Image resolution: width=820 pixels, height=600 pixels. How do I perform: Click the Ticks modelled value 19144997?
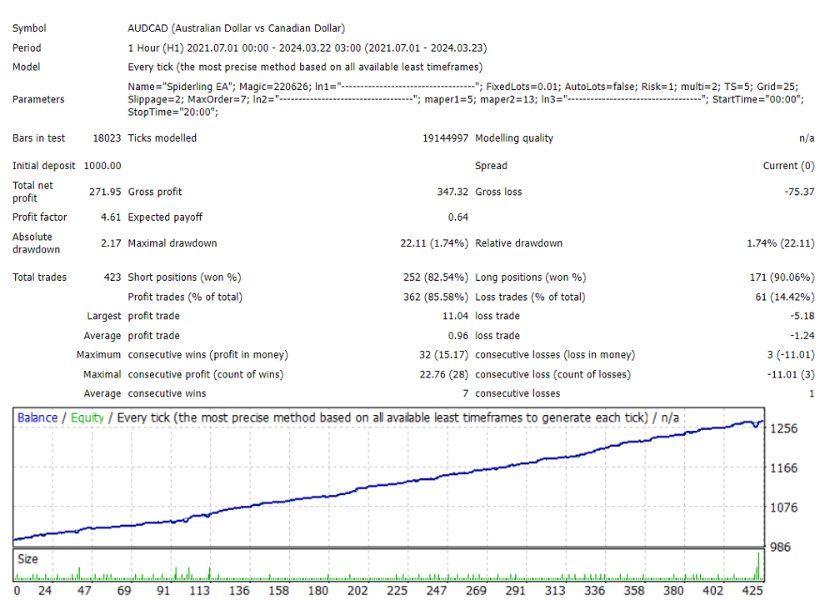point(445,138)
